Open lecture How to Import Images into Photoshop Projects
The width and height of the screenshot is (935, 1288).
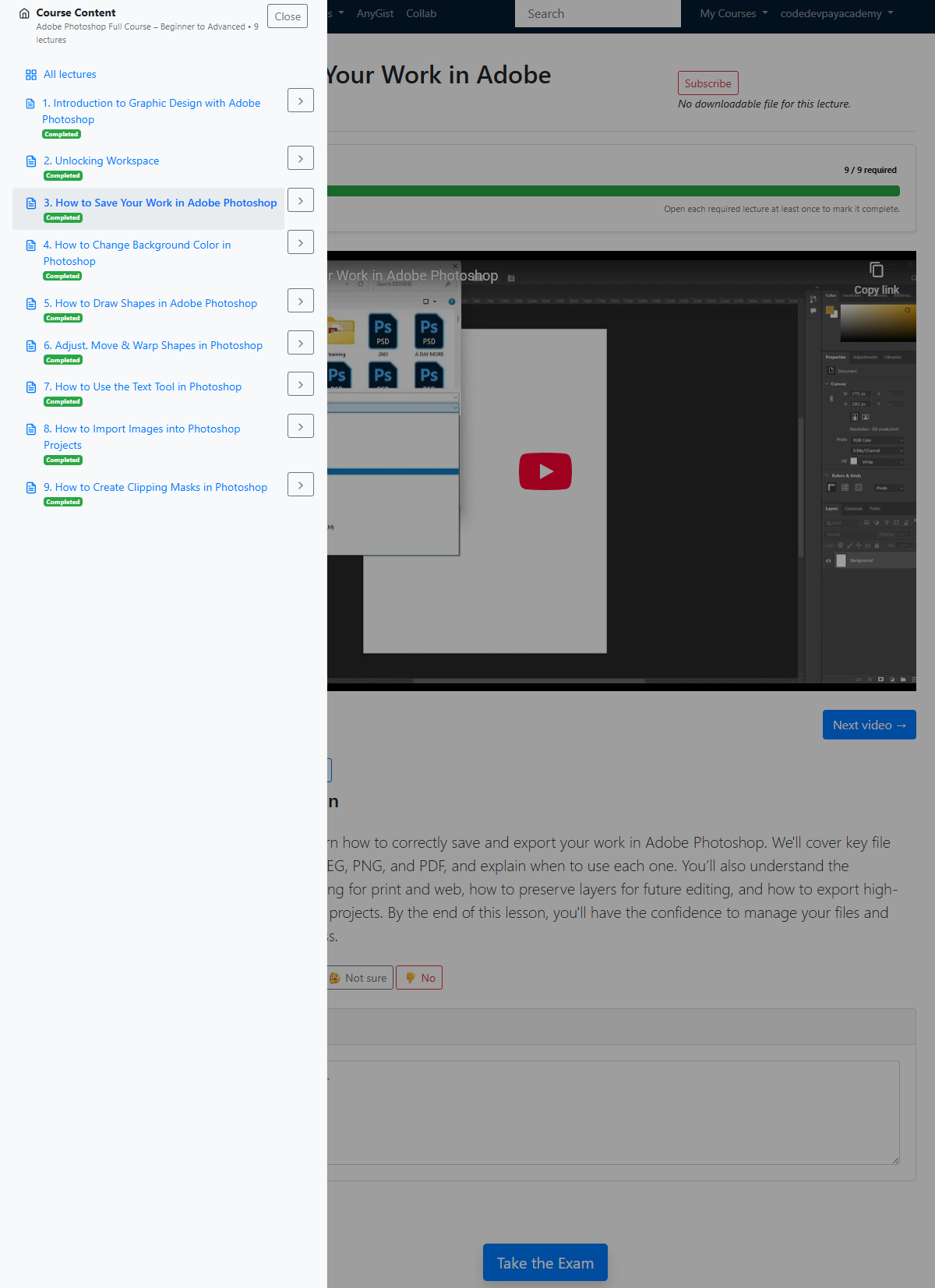coord(142,437)
